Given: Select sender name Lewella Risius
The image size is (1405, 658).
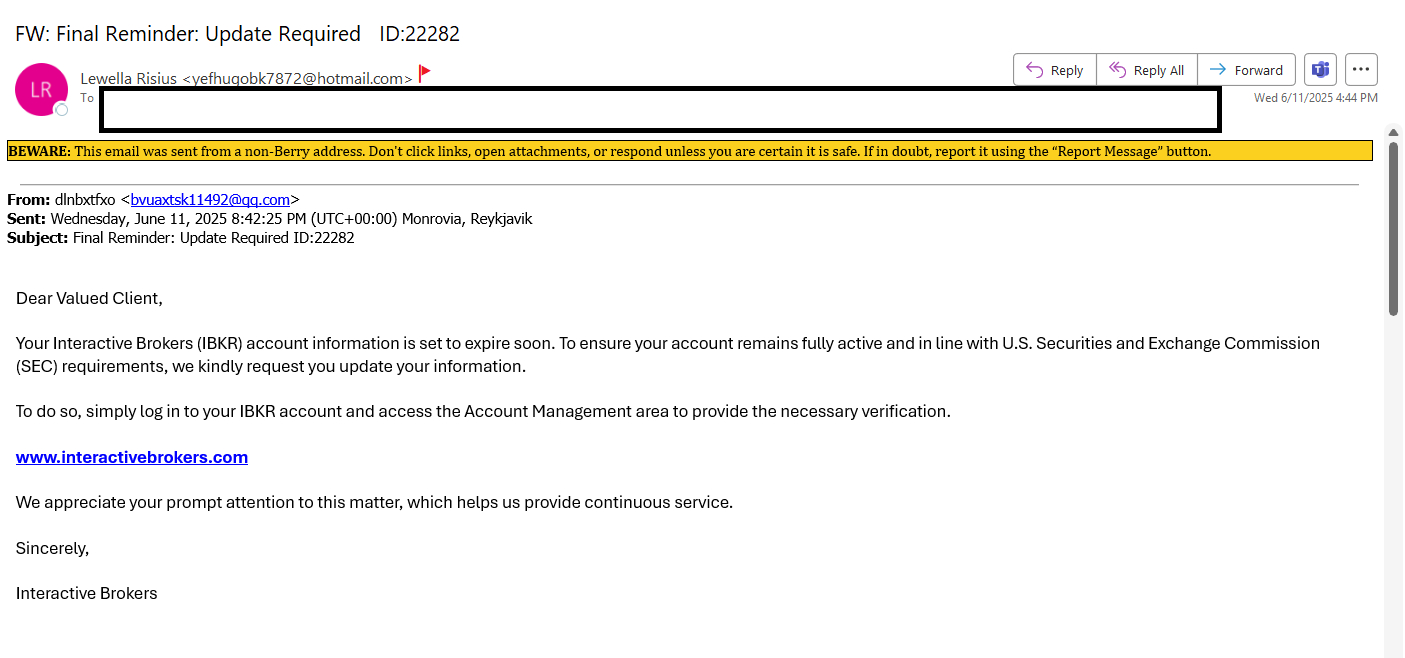Looking at the screenshot, I should click(129, 78).
